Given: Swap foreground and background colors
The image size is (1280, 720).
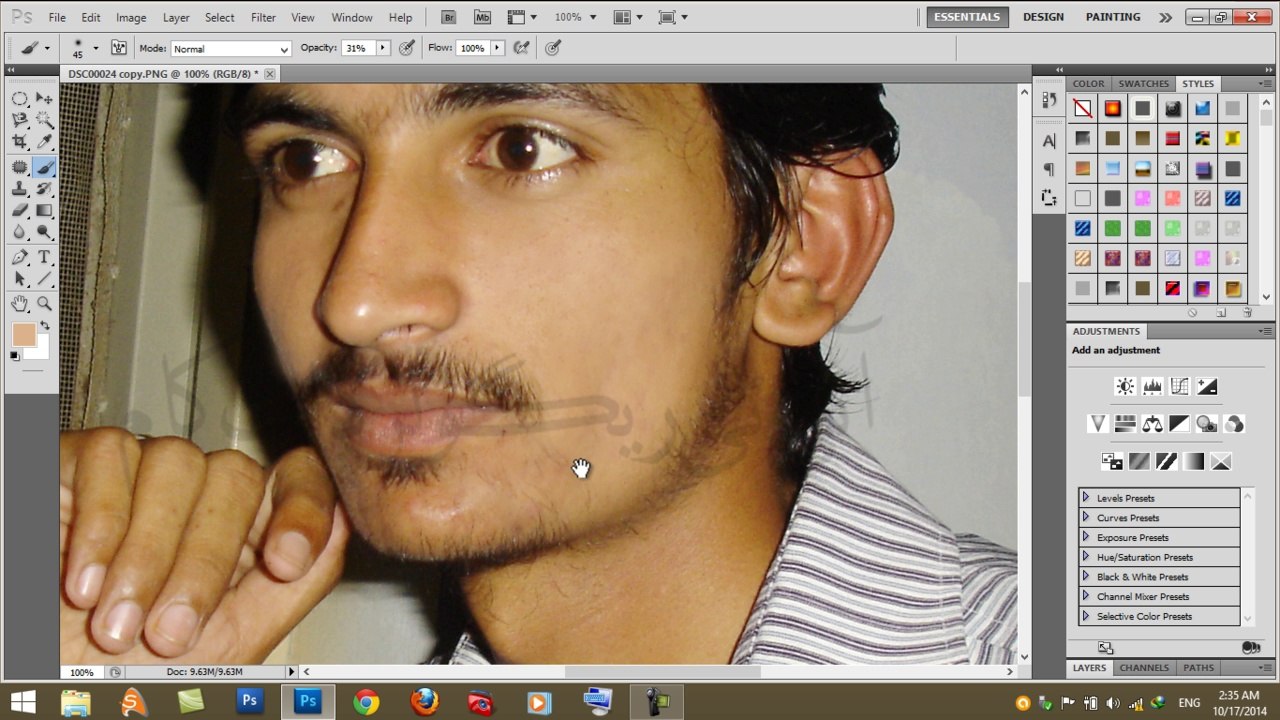Looking at the screenshot, I should [x=45, y=327].
